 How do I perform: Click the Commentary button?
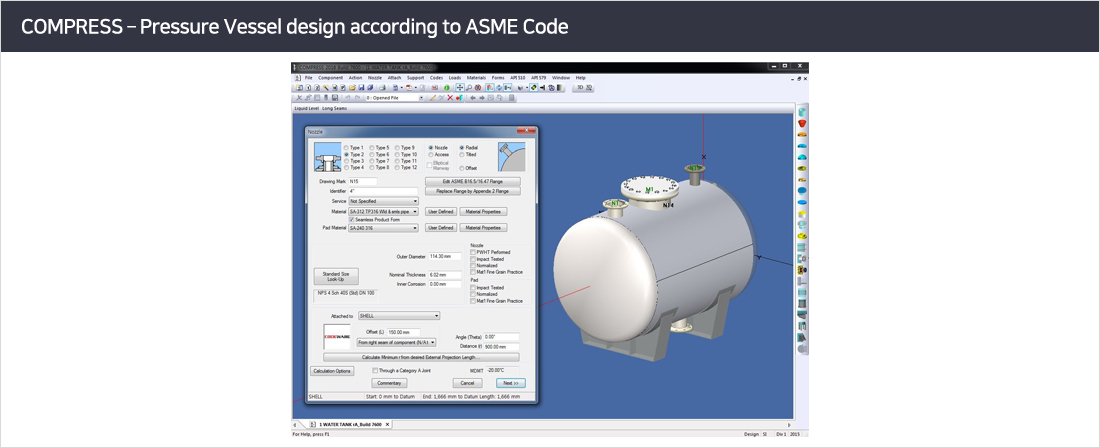(389, 383)
